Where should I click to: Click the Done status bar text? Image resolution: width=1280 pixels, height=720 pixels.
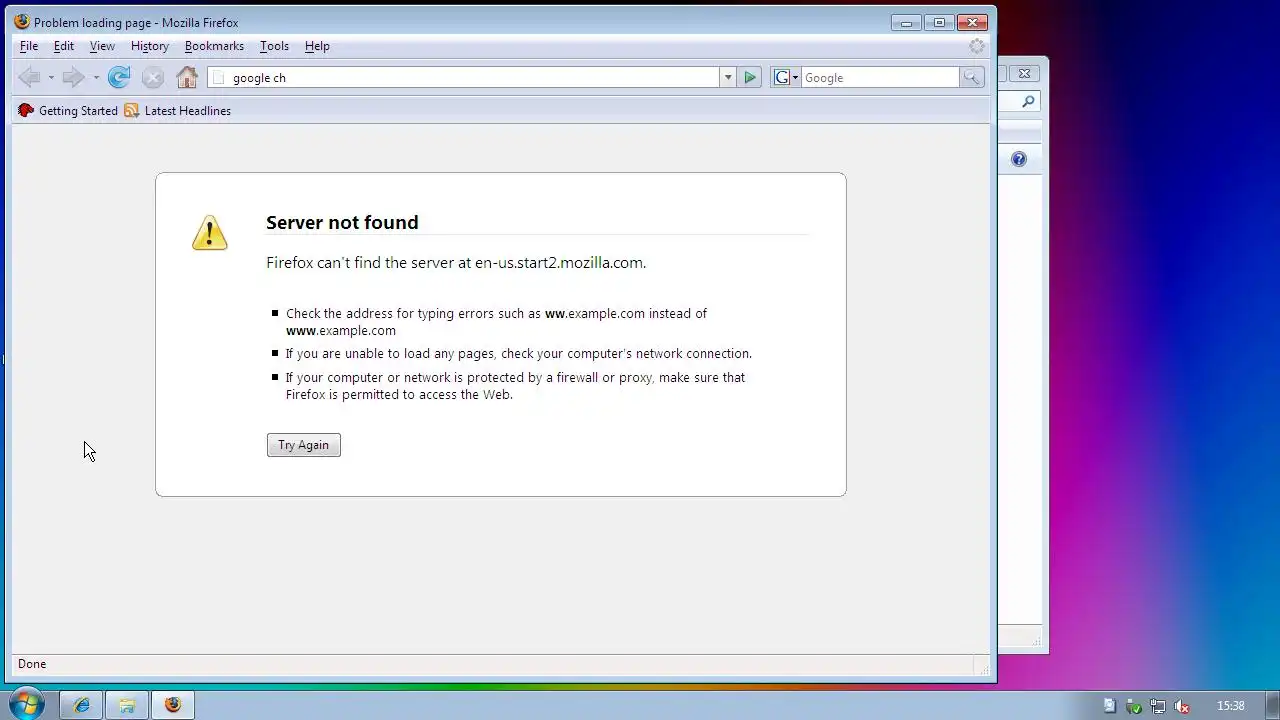point(32,664)
